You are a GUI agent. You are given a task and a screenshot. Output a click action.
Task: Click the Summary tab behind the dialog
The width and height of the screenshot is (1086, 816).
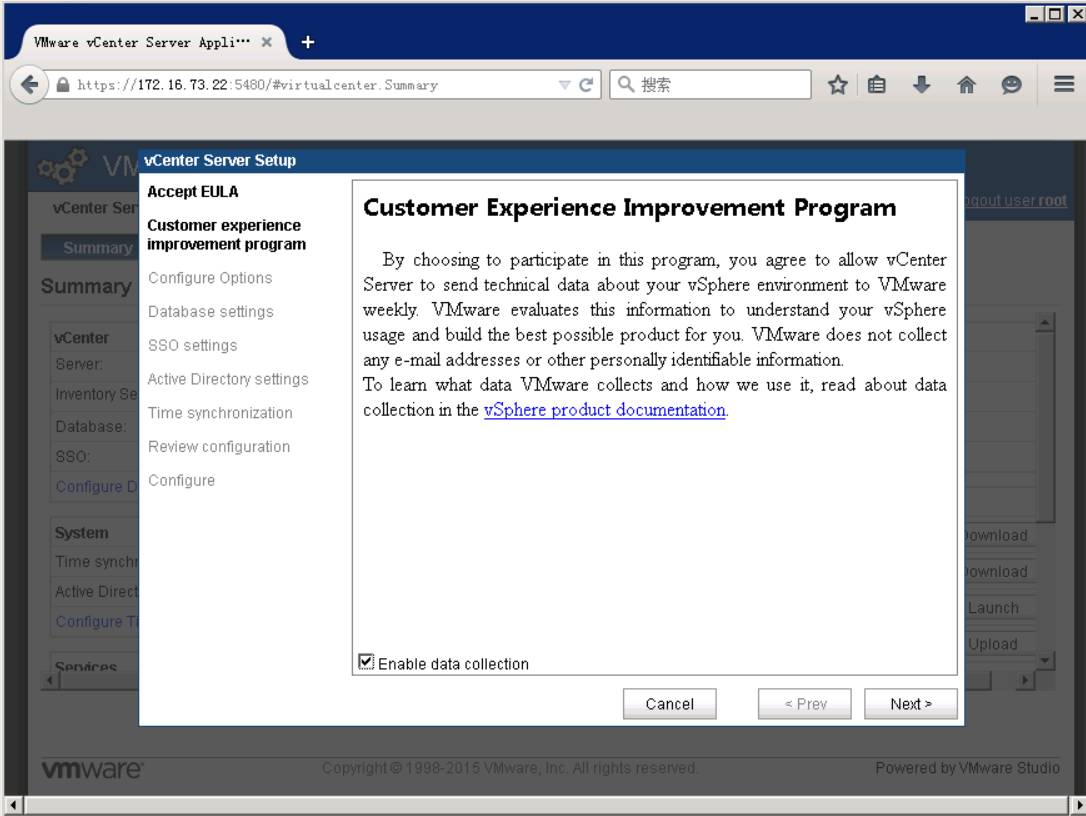[x=90, y=247]
